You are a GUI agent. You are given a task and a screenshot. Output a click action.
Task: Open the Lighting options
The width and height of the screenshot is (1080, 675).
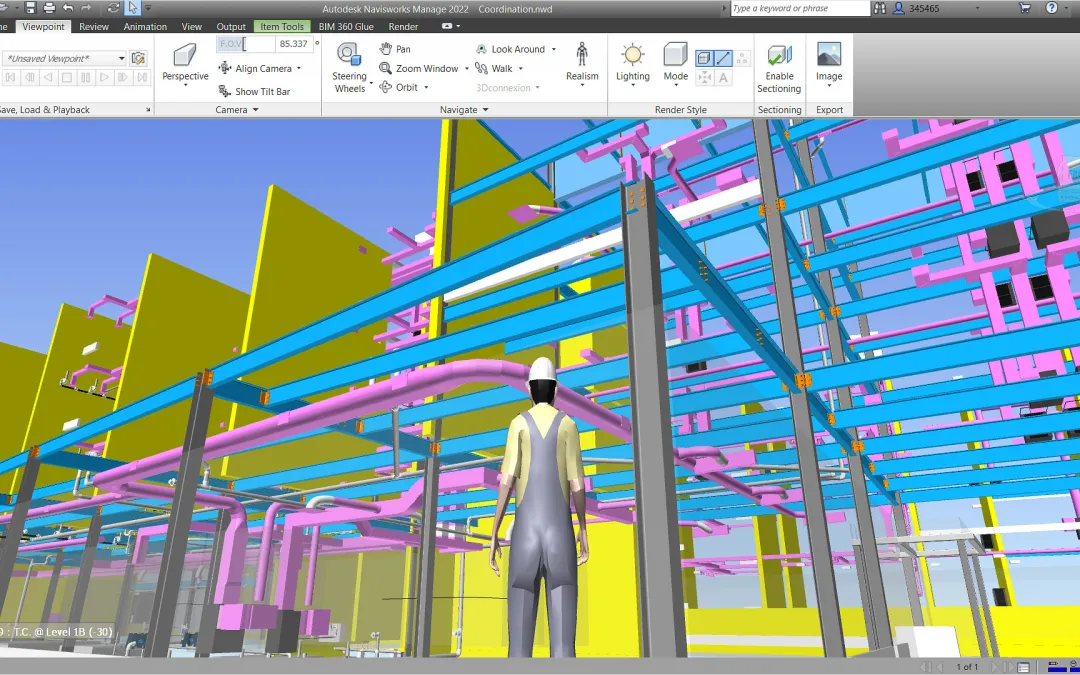[x=632, y=64]
